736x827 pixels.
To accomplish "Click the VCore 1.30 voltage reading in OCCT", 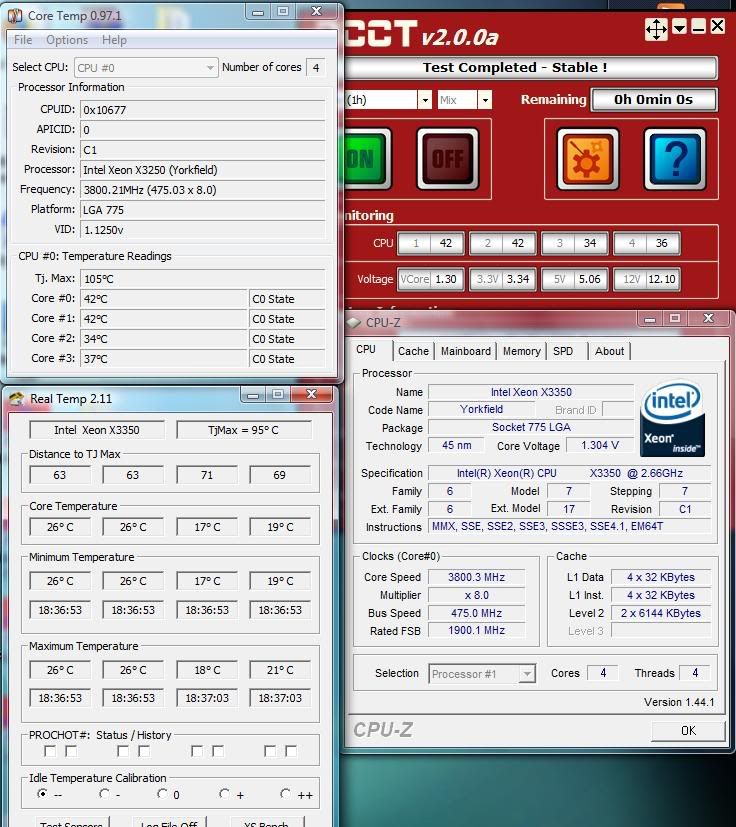I will tap(431, 279).
